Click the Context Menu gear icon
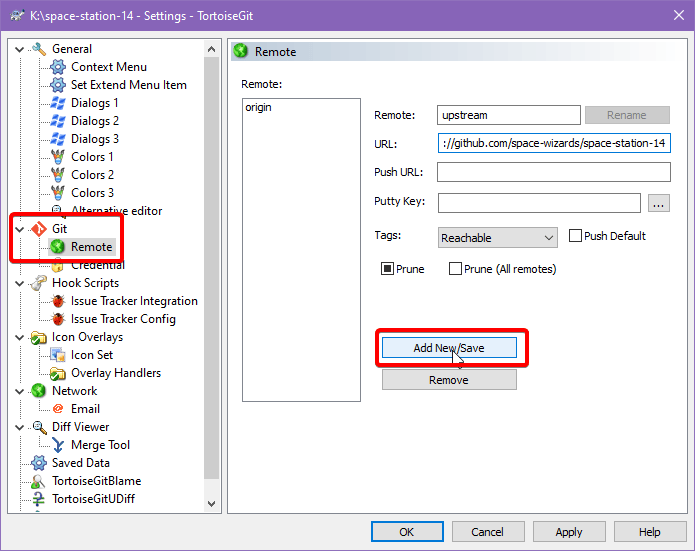 [x=58, y=67]
